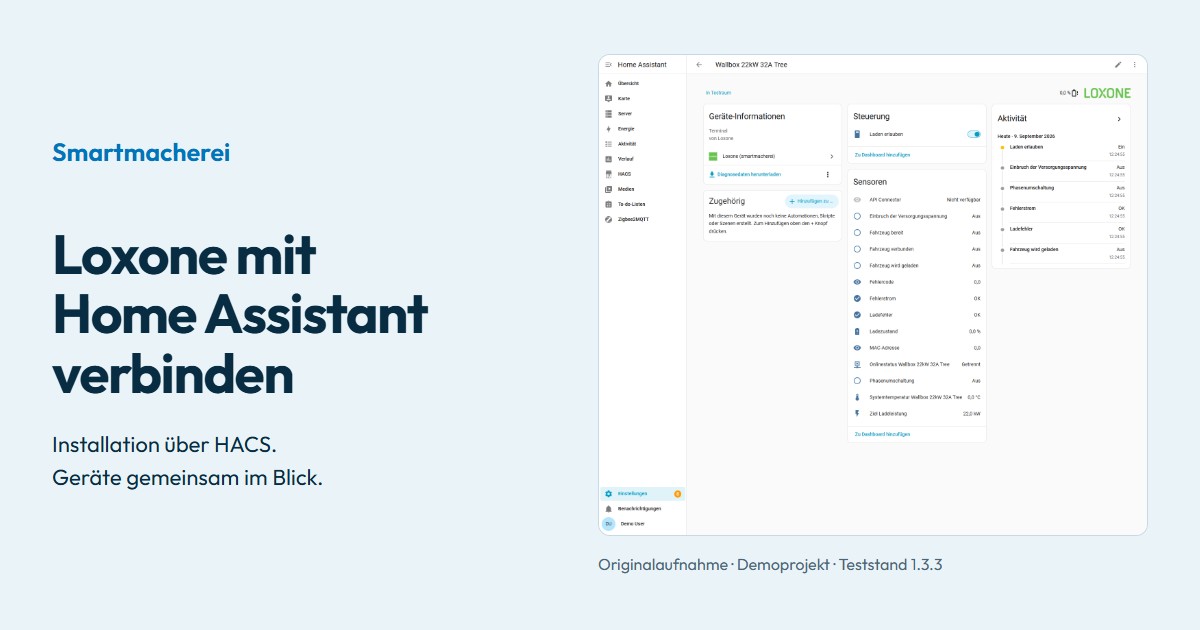This screenshot has width=1200, height=630.
Task: Open the header three-dot overflow menu
Action: pos(1134,64)
